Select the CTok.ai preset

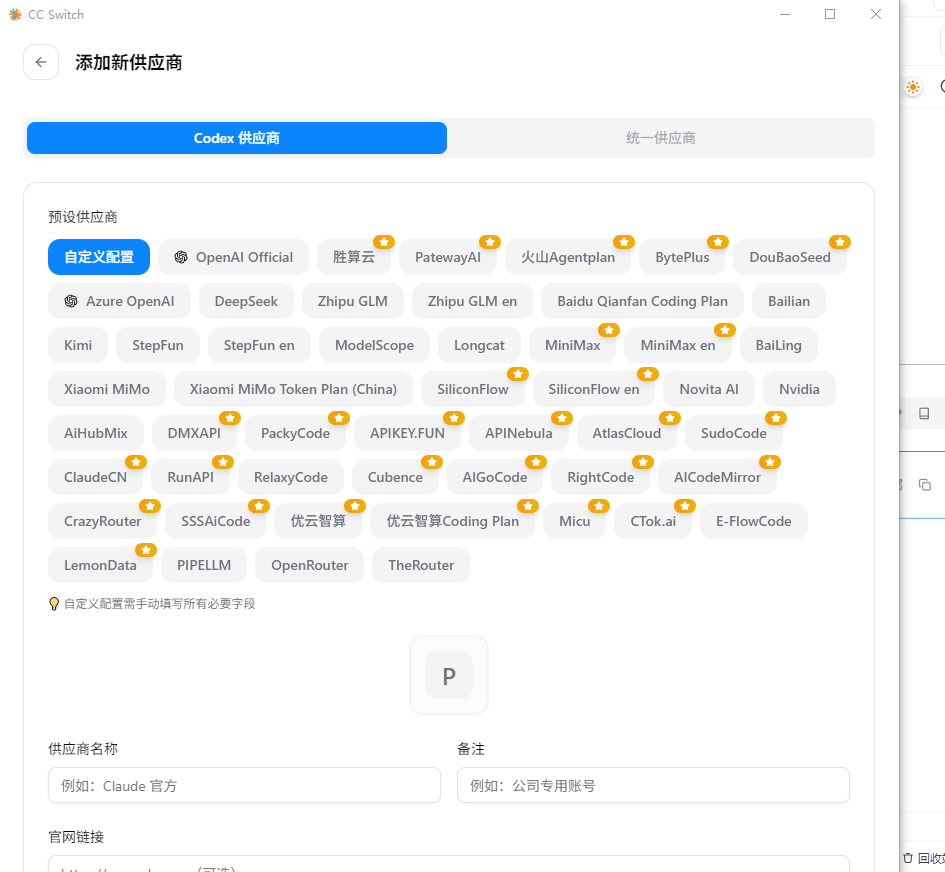653,521
